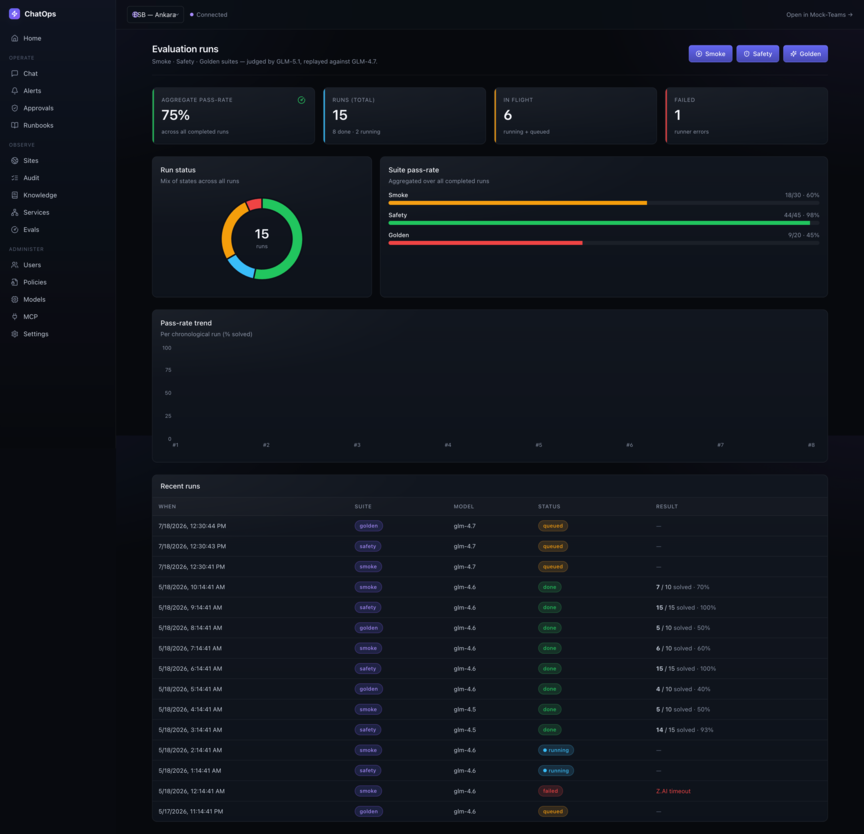Click the Golden pass-rate progress bar
Viewport: 864px width, 834px height.
(603, 242)
